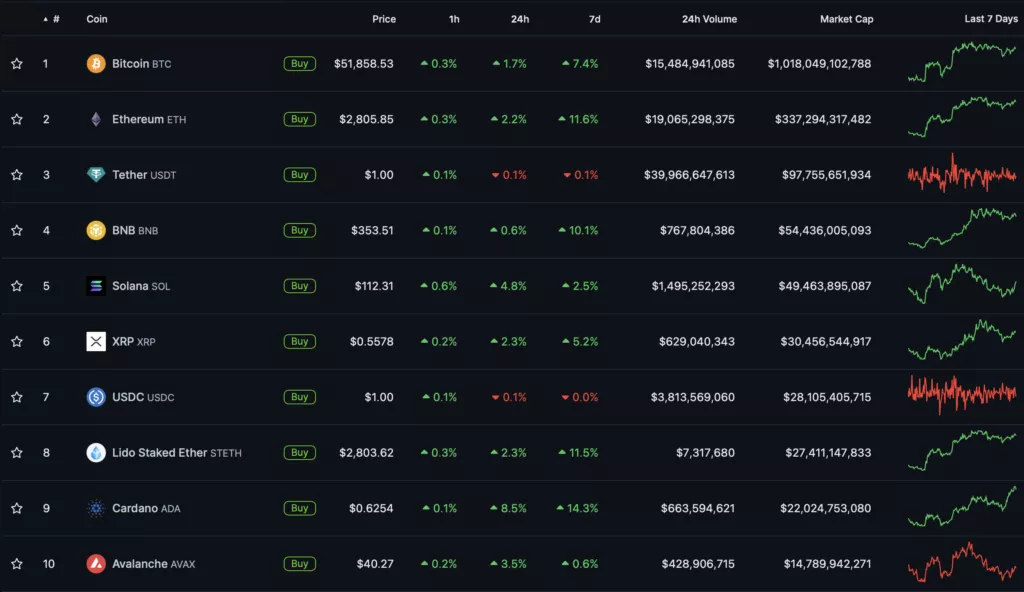Open the Tether USDT coin link
1024x592 pixels.
tap(144, 174)
